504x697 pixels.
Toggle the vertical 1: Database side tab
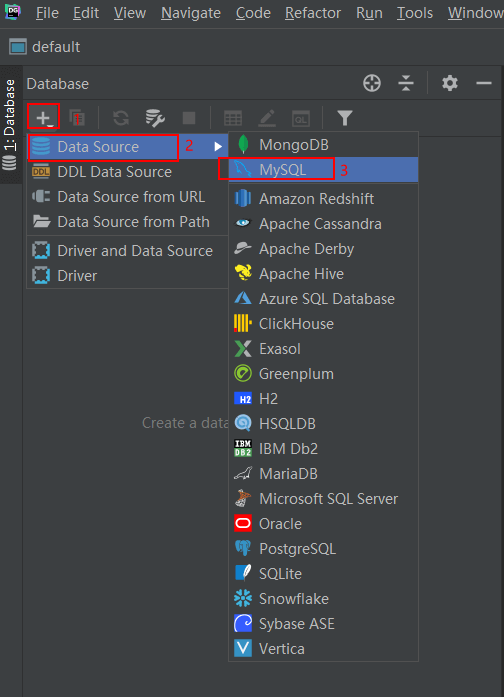[x=10, y=125]
